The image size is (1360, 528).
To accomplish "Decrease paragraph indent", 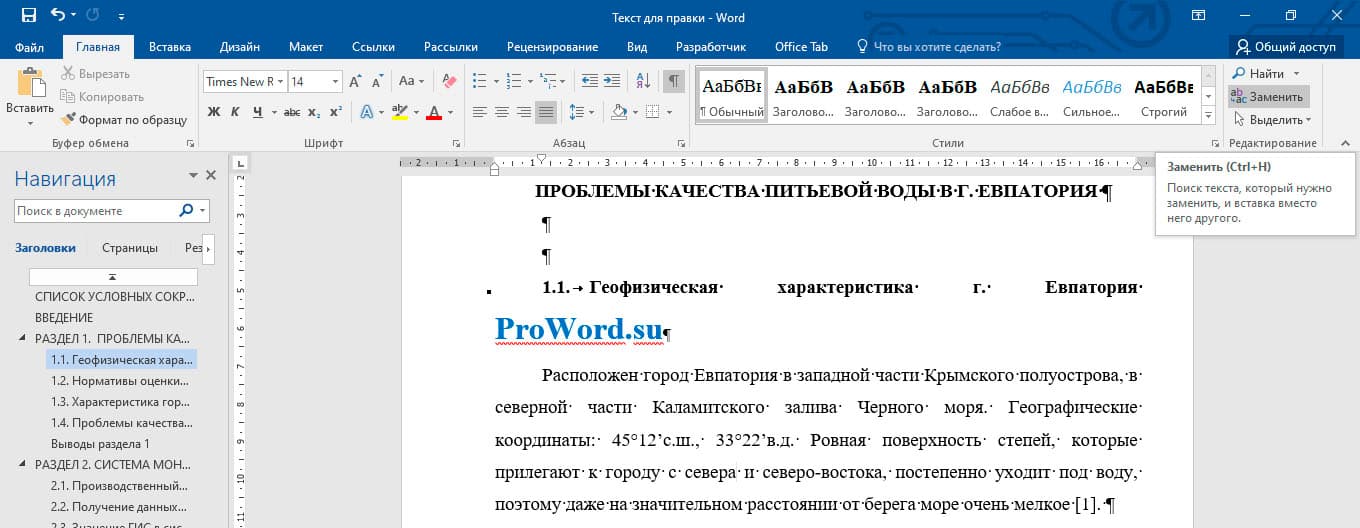I will click(x=588, y=81).
